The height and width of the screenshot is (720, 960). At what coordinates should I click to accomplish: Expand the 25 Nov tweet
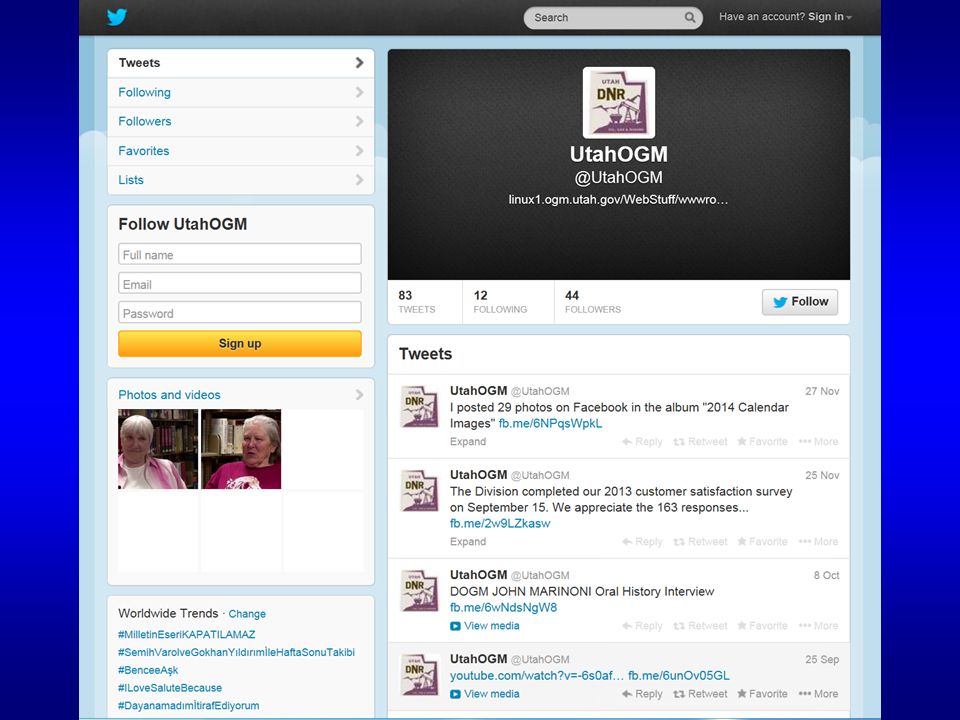tap(468, 541)
